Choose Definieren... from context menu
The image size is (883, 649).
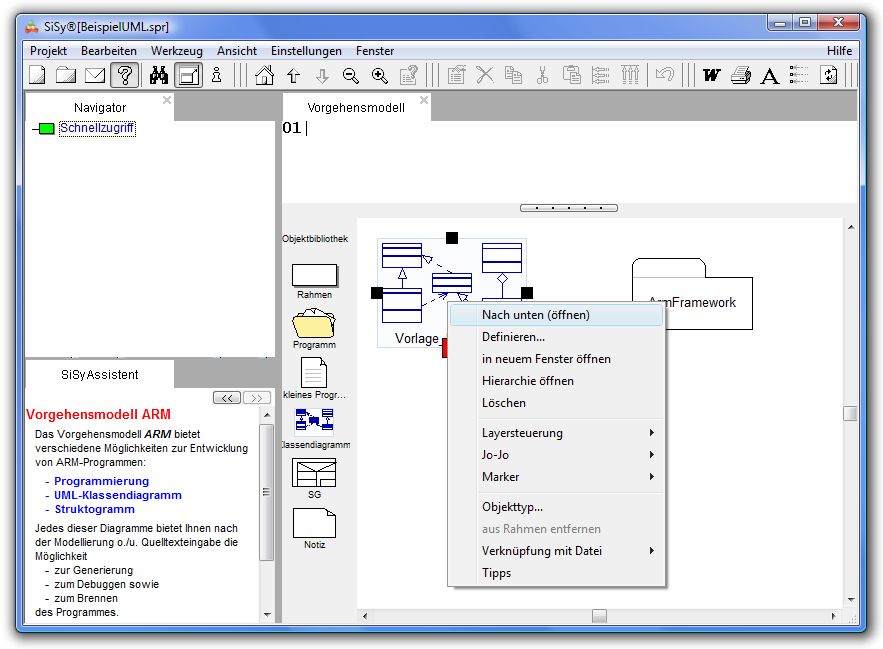tap(556, 337)
